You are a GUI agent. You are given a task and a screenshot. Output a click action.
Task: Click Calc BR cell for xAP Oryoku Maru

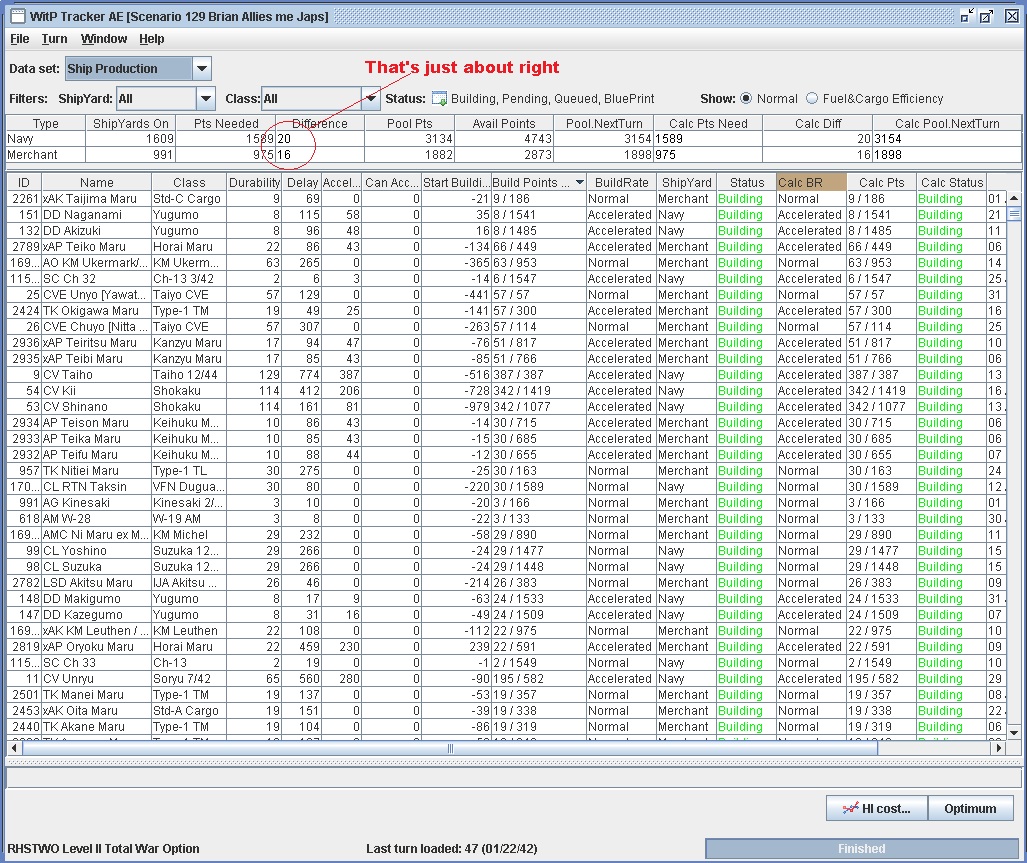point(811,646)
